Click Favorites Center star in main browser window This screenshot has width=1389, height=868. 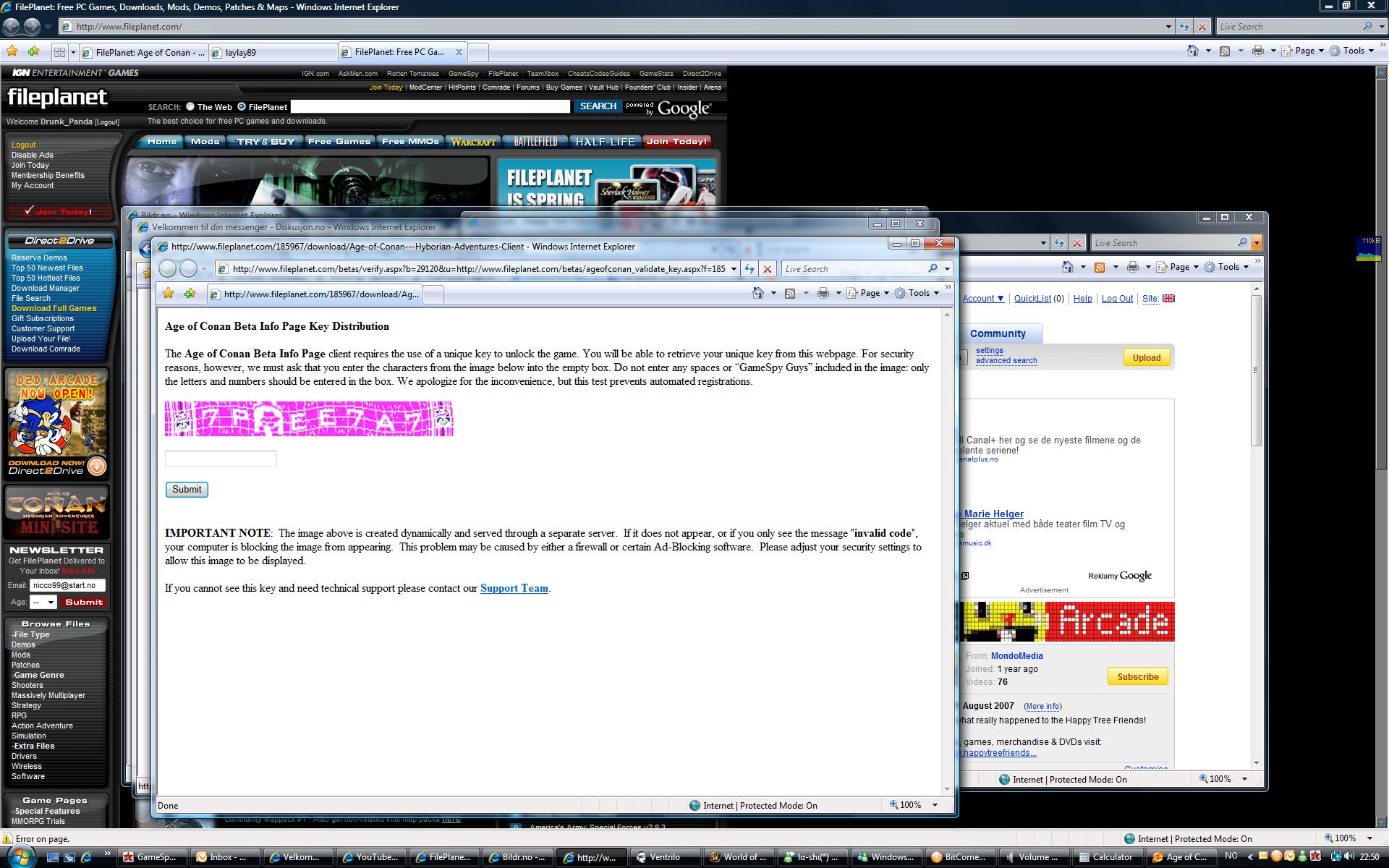[x=12, y=51]
